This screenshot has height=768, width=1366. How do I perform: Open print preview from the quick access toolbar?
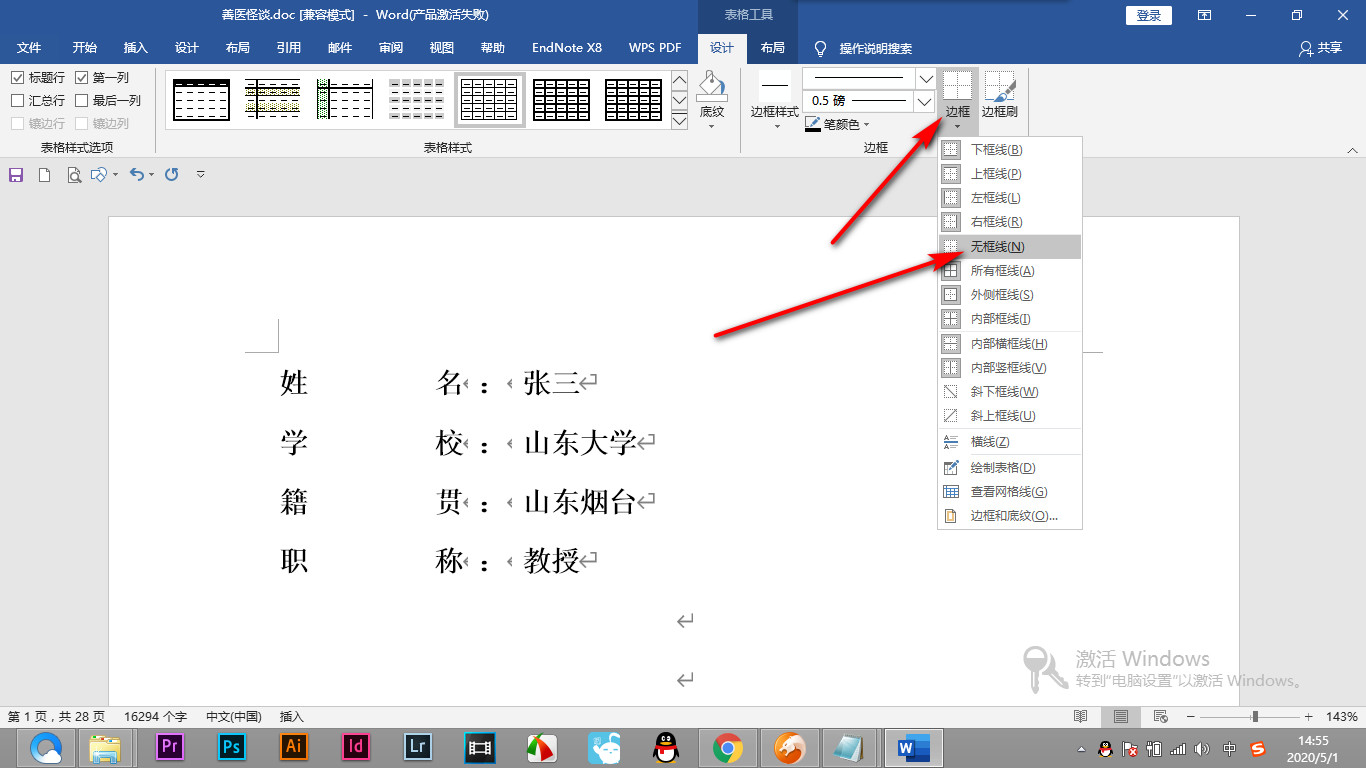[x=73, y=175]
